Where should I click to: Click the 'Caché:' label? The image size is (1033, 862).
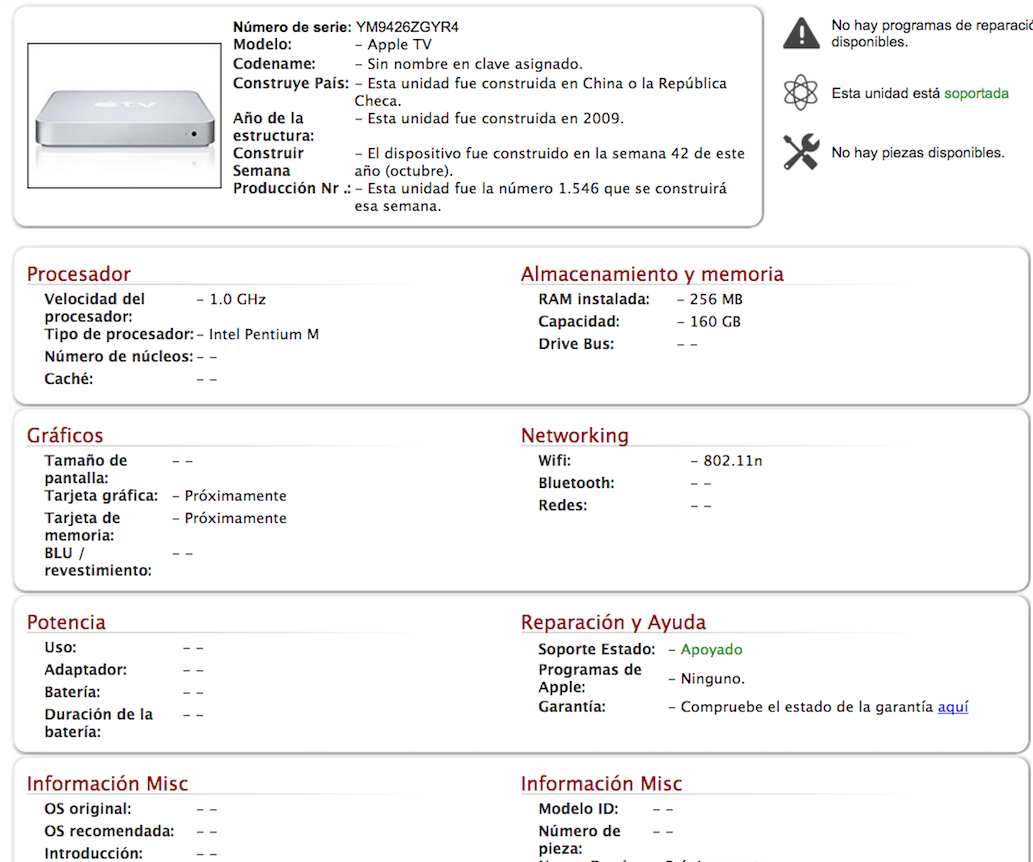(69, 380)
